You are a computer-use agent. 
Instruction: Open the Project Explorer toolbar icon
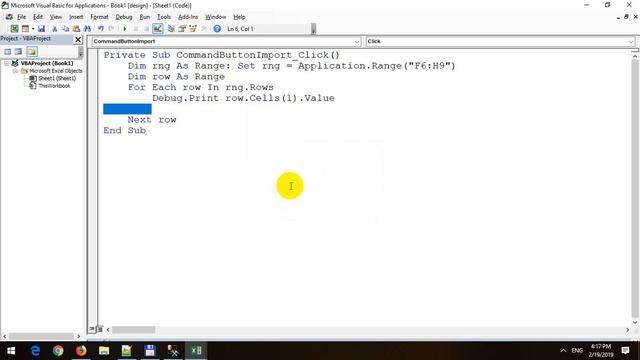point(171,29)
